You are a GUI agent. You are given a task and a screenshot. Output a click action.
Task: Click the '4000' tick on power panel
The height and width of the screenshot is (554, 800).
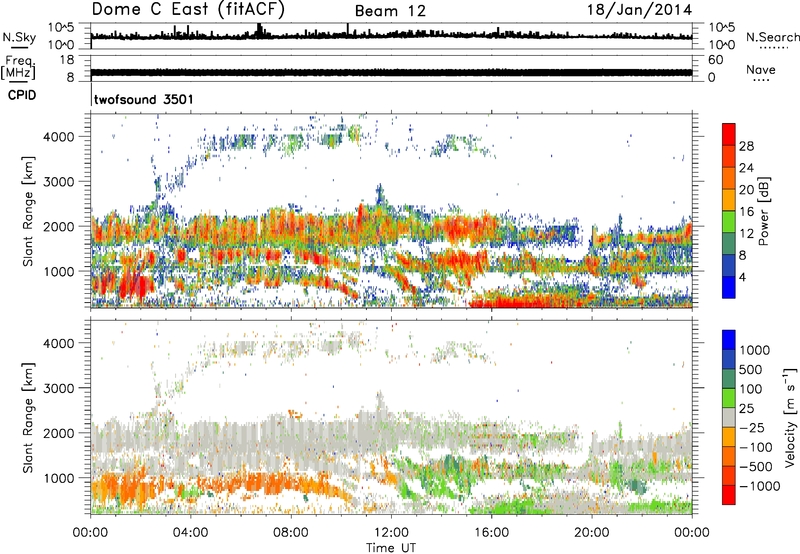[x=58, y=137]
